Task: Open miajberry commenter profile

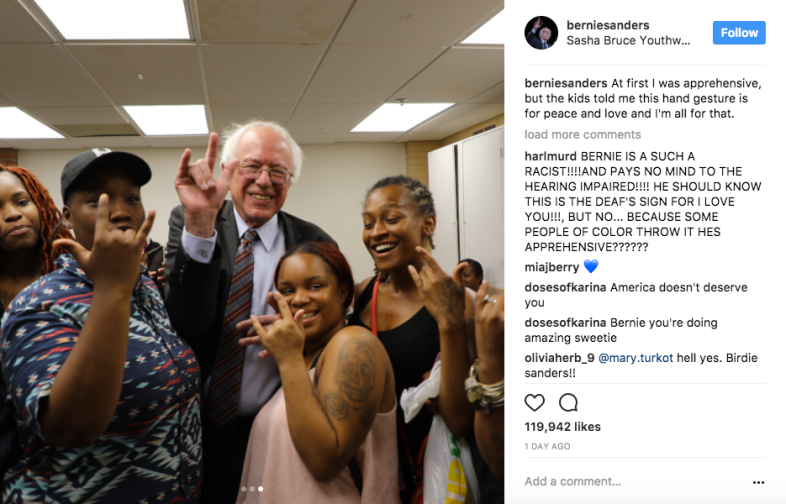Action: tap(551, 267)
